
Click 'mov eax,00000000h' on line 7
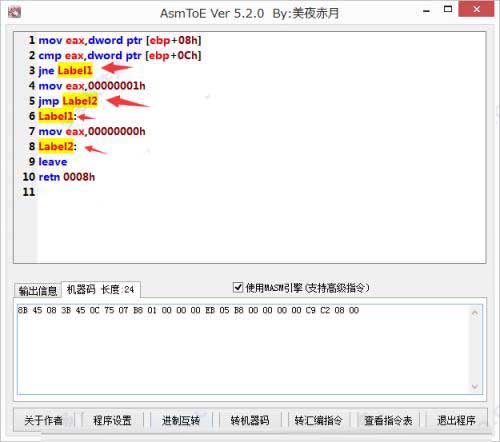92,131
